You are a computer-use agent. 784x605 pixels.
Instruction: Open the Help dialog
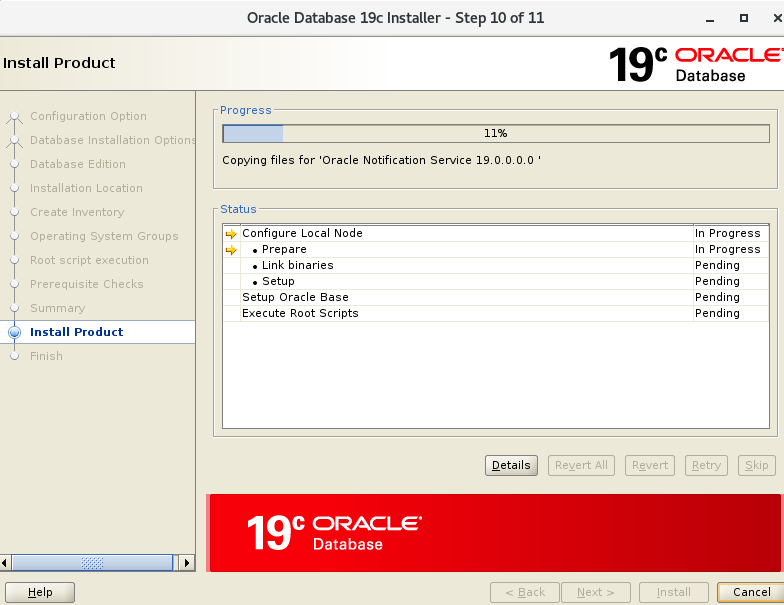[x=40, y=592]
